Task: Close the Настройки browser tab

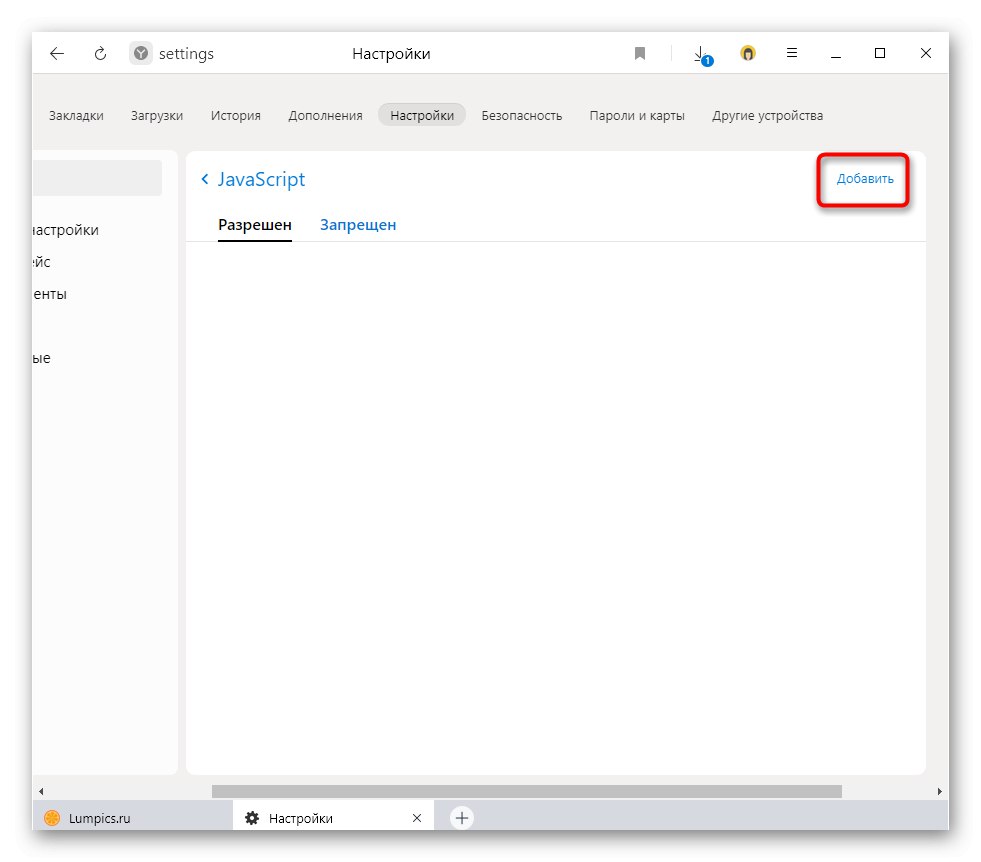Action: (417, 818)
